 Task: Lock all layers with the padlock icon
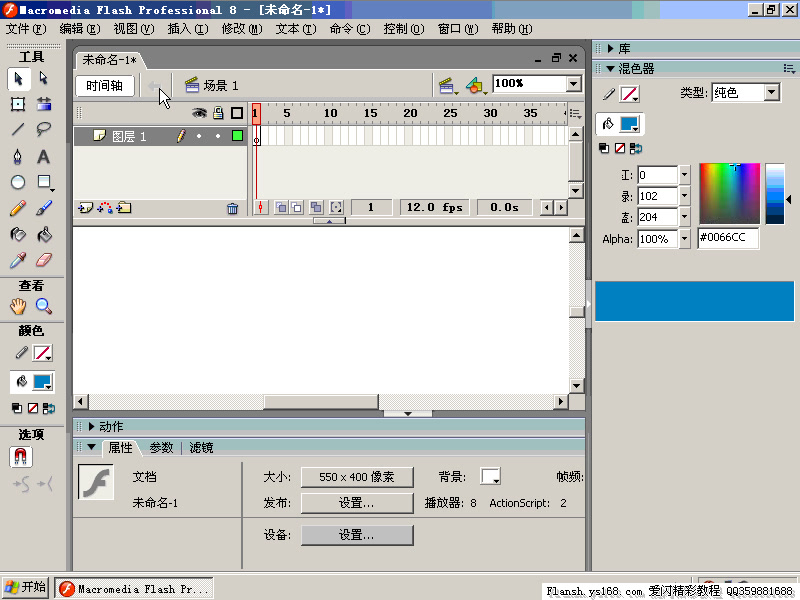click(x=217, y=113)
